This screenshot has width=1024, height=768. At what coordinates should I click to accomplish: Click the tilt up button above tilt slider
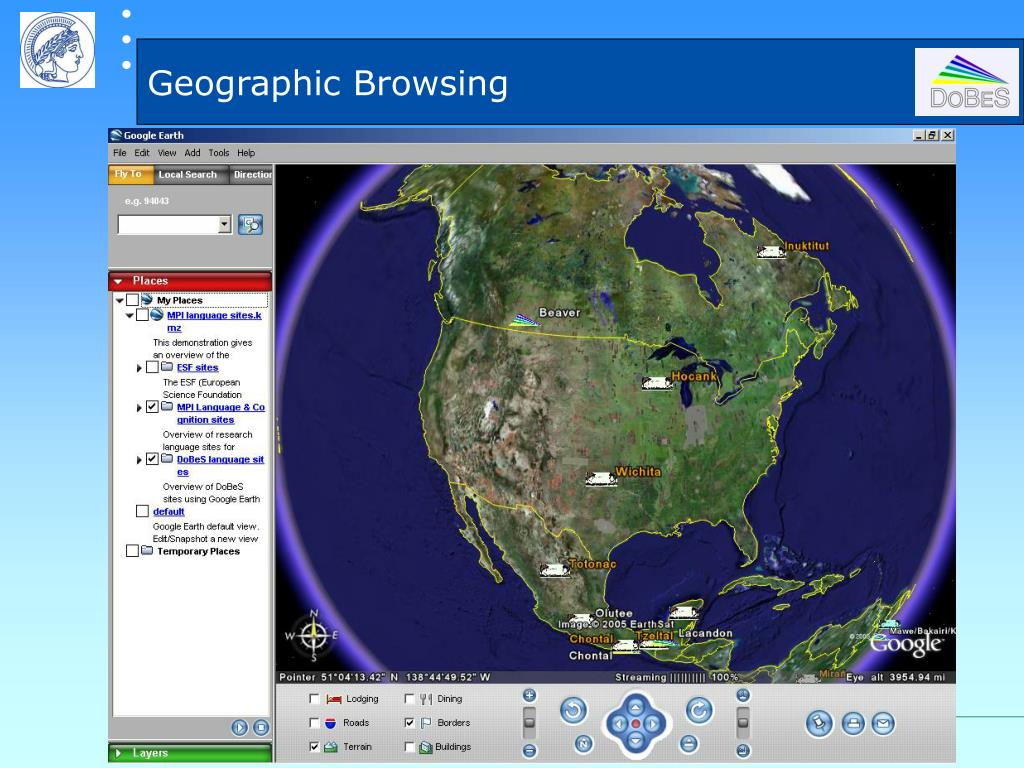pyautogui.click(x=743, y=696)
